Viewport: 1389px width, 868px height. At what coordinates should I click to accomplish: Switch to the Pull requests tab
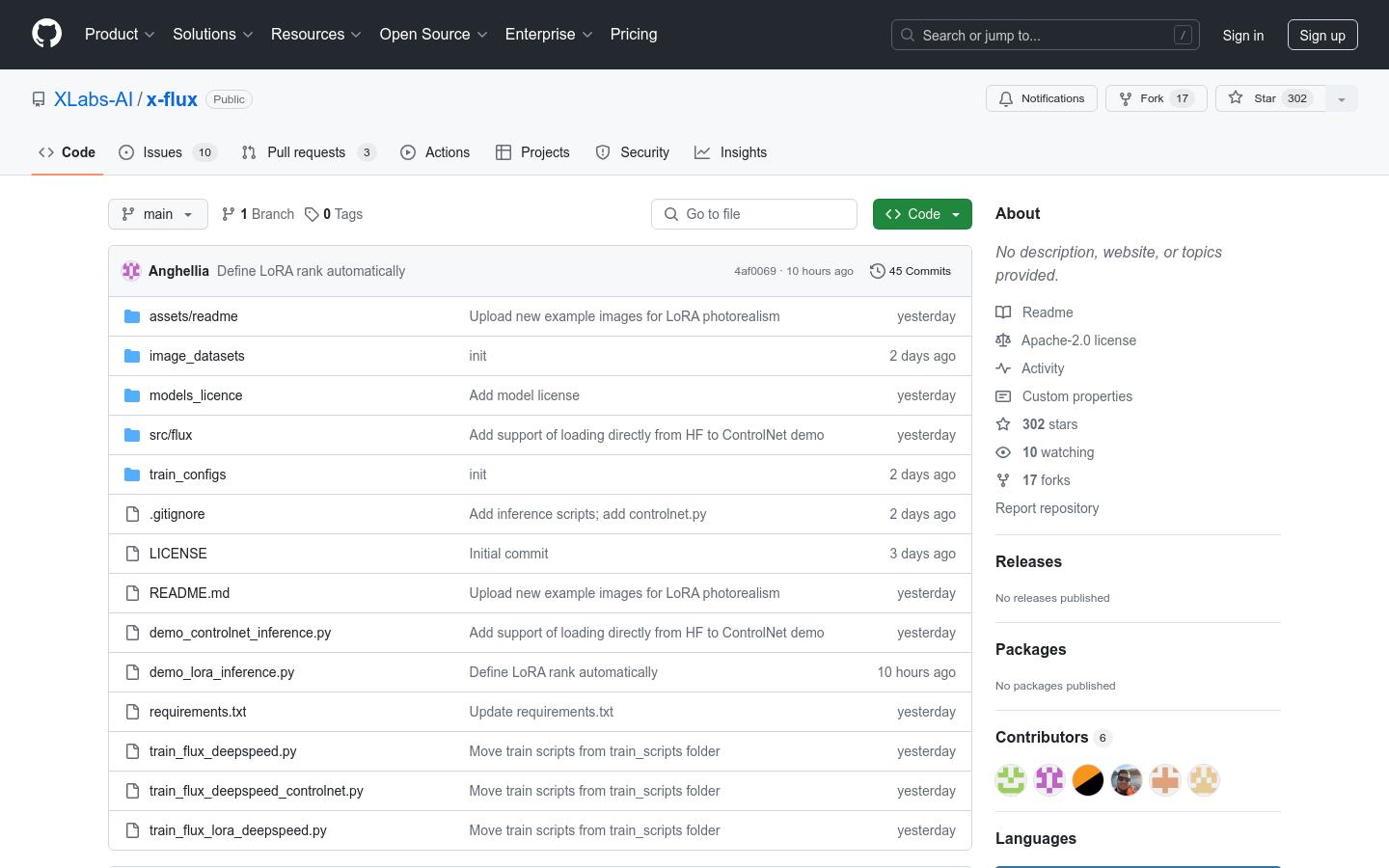click(309, 152)
